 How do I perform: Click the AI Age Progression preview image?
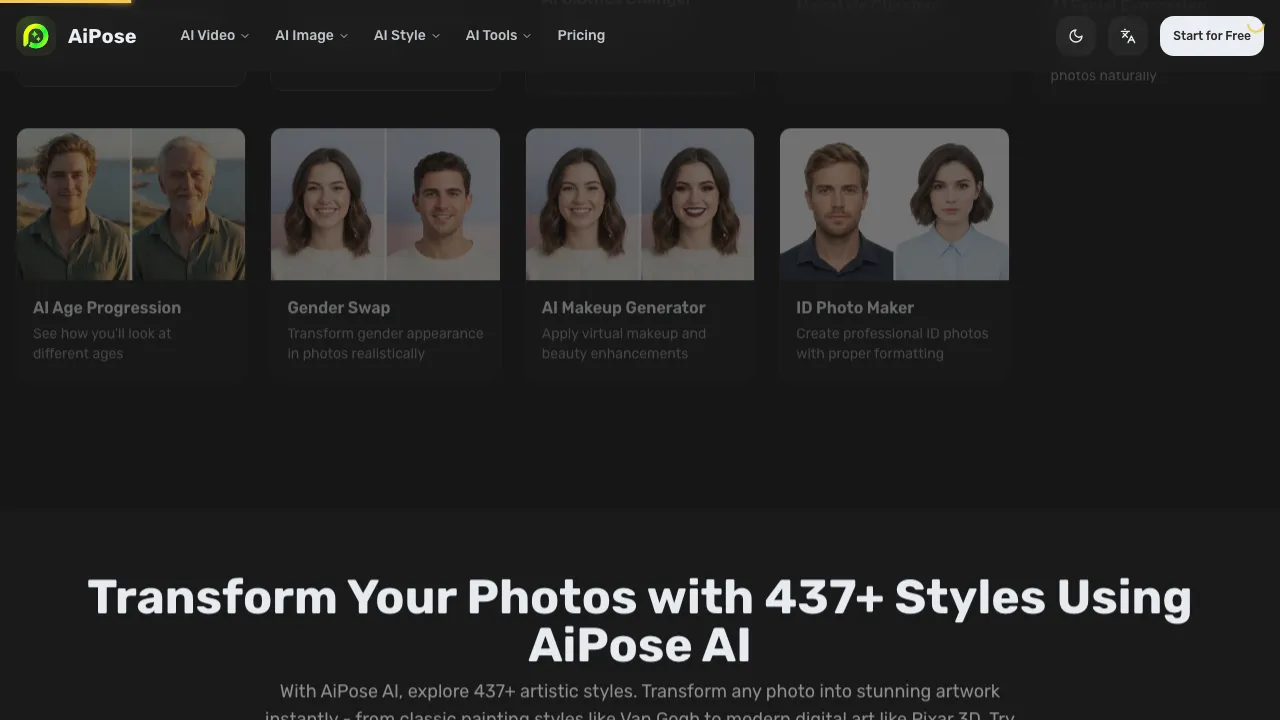pos(130,204)
